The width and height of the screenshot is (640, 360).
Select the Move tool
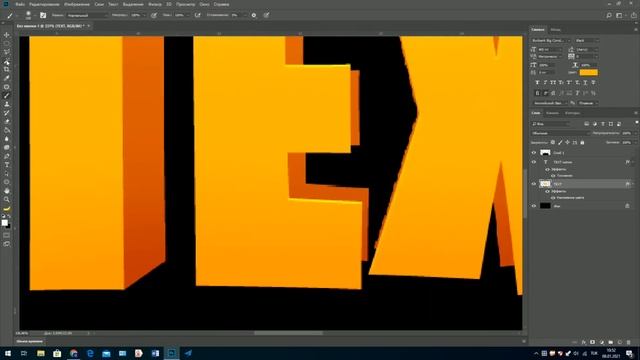(x=7, y=35)
